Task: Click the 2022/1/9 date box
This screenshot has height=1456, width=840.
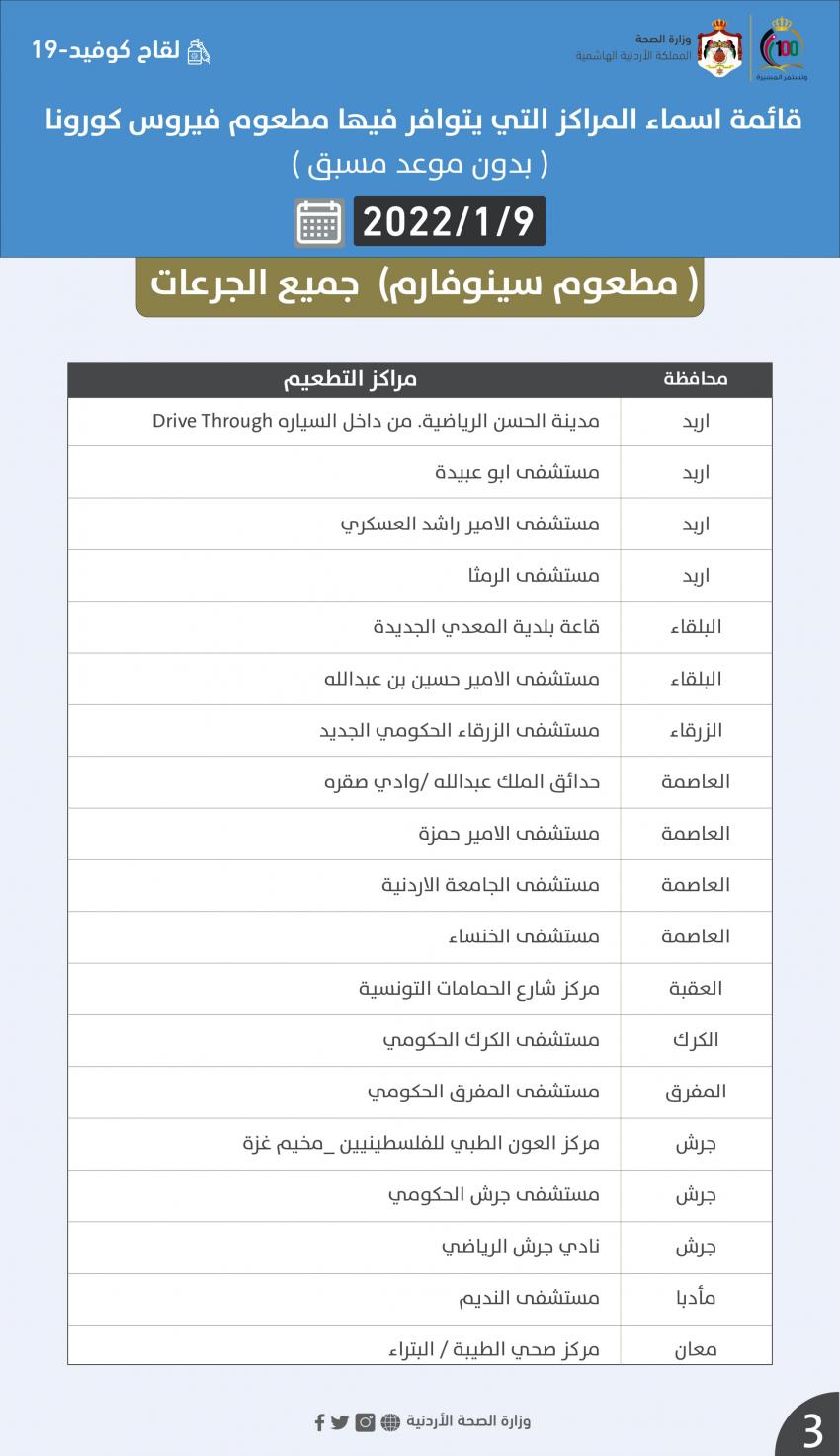Action: (449, 221)
